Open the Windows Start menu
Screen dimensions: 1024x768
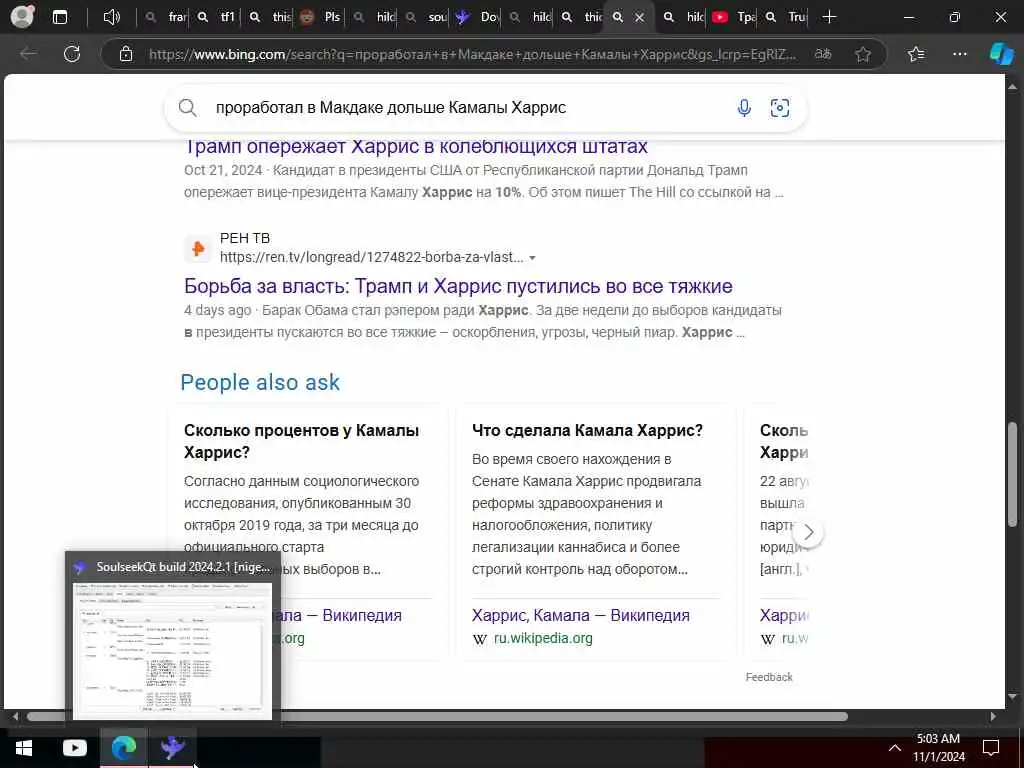(x=24, y=748)
